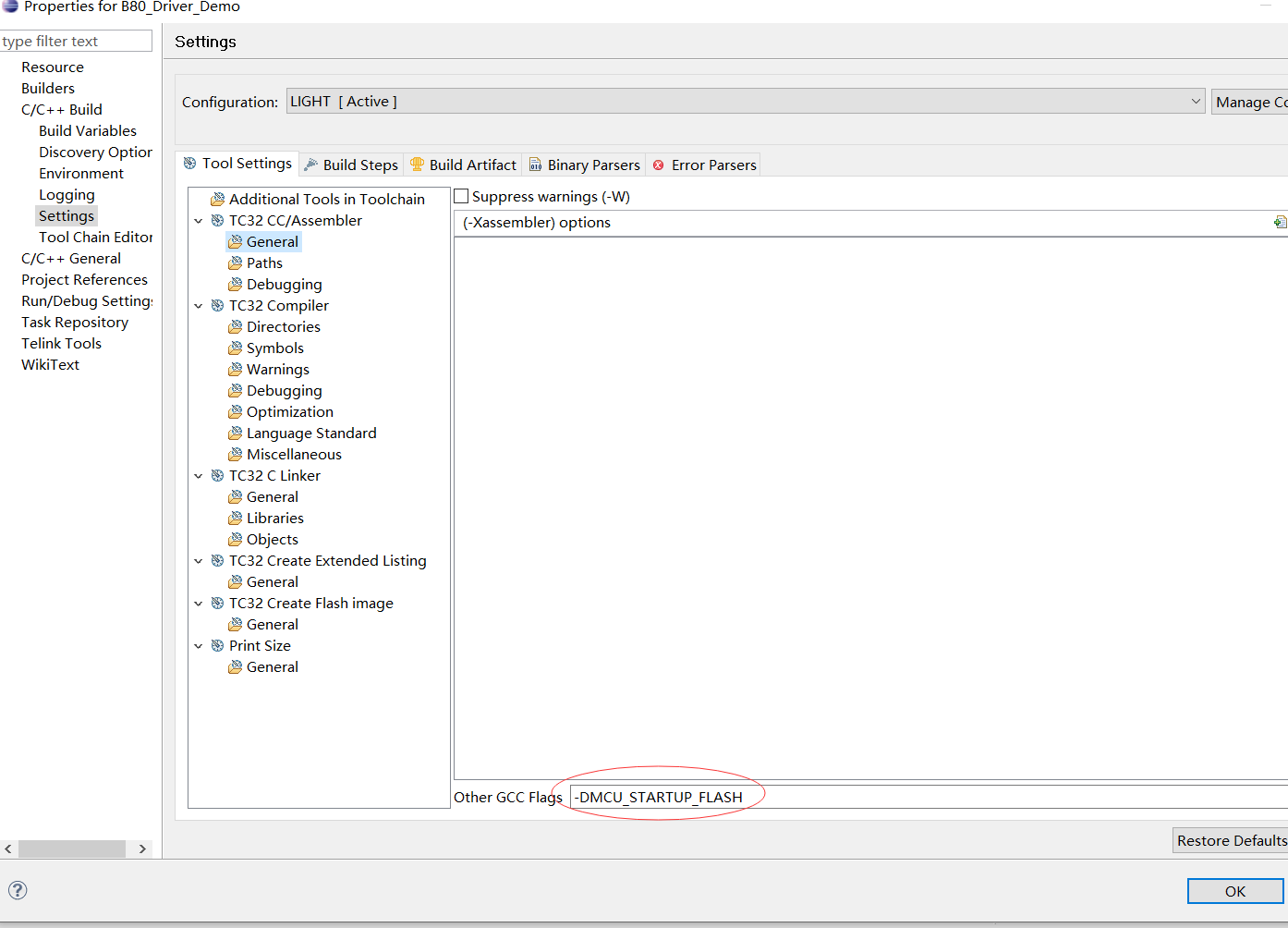
Task: Collapse the TC32 Compiler tree node
Action: tap(198, 306)
